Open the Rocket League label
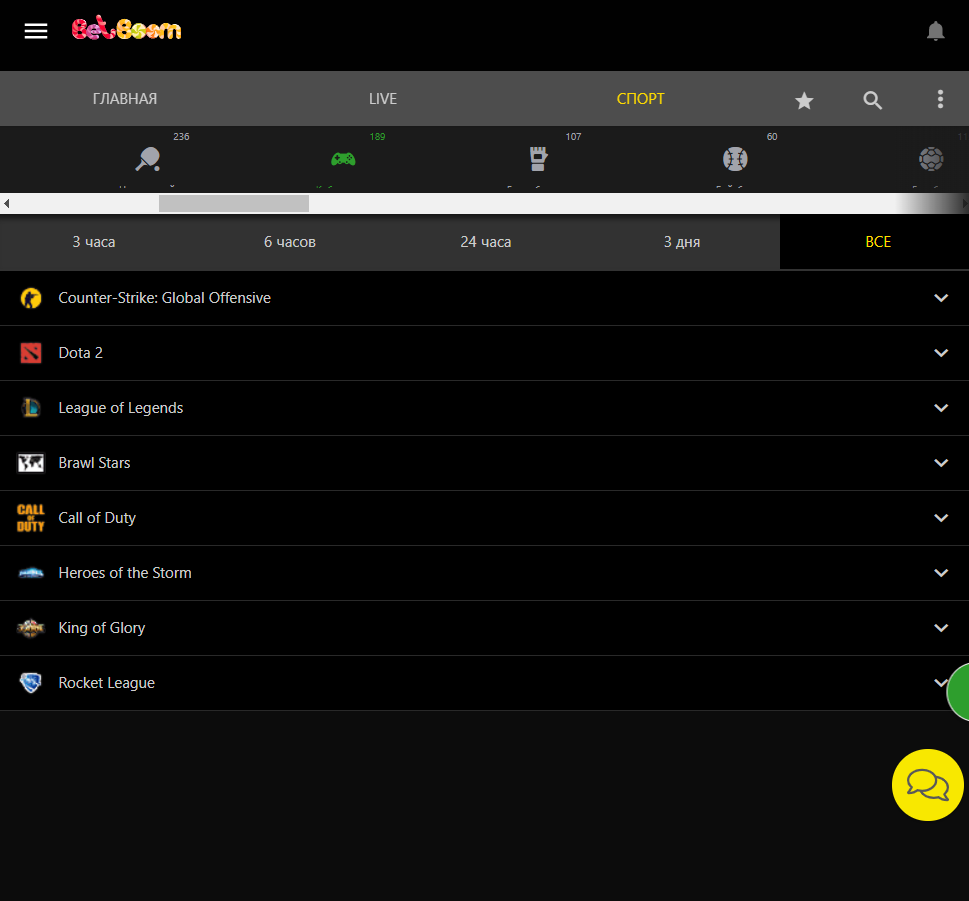Image resolution: width=969 pixels, height=901 pixels. point(106,683)
